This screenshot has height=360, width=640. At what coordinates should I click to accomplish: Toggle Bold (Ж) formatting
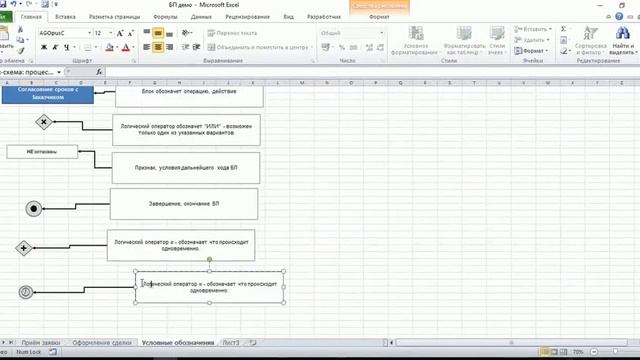(x=44, y=47)
